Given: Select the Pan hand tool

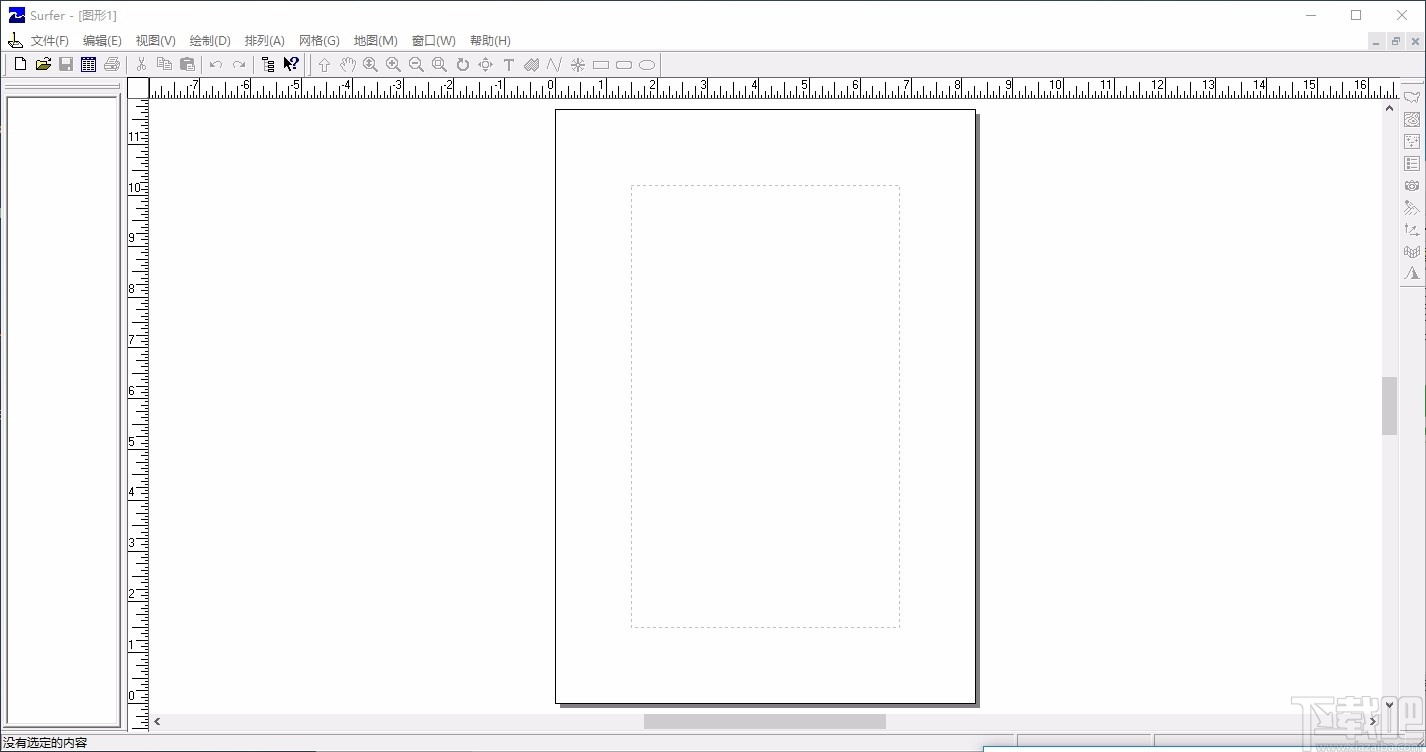Looking at the screenshot, I should click(x=347, y=65).
